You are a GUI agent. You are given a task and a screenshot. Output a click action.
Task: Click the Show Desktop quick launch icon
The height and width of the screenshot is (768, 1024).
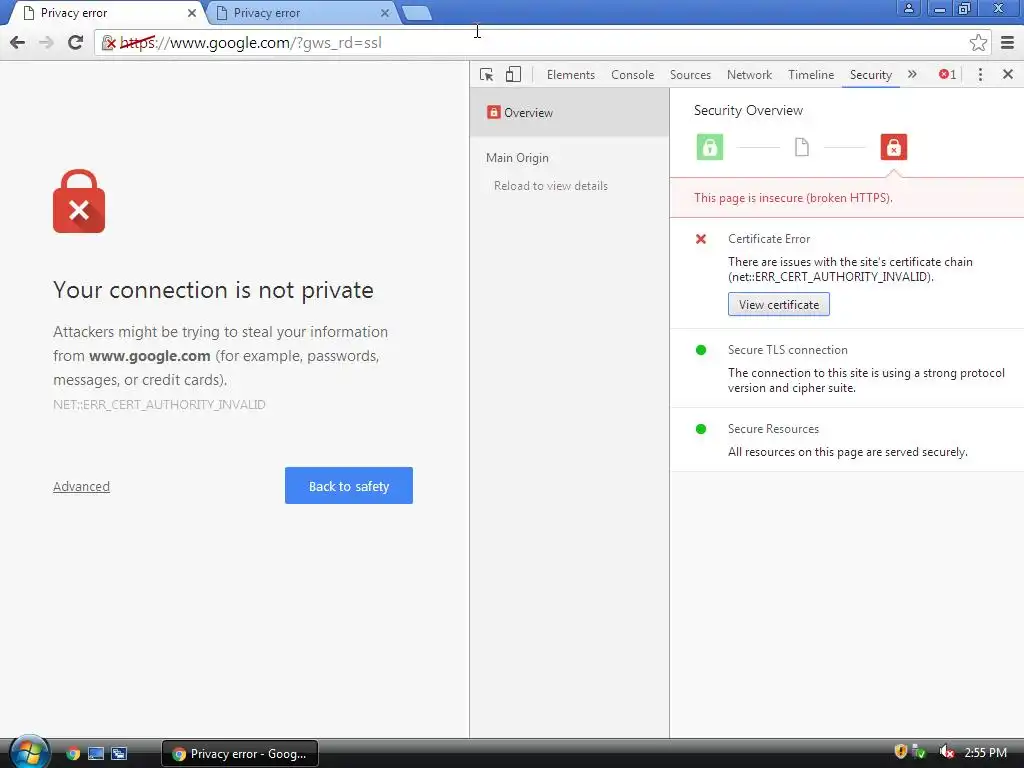point(95,754)
